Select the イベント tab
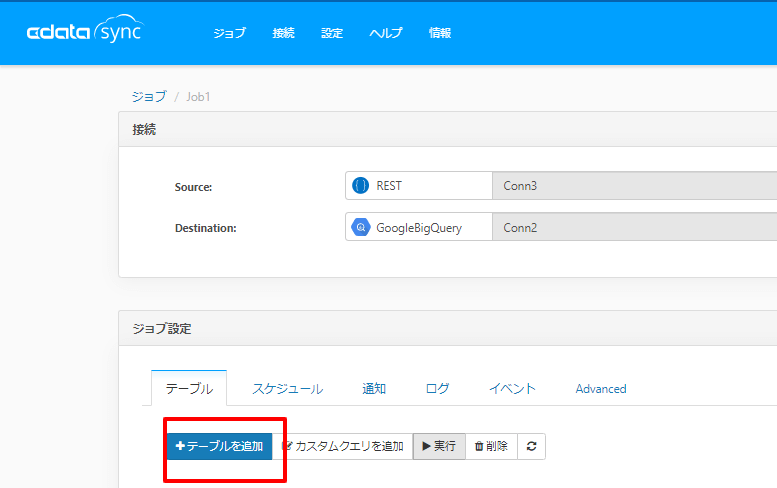Viewport: 777px width, 488px height. (x=512, y=389)
